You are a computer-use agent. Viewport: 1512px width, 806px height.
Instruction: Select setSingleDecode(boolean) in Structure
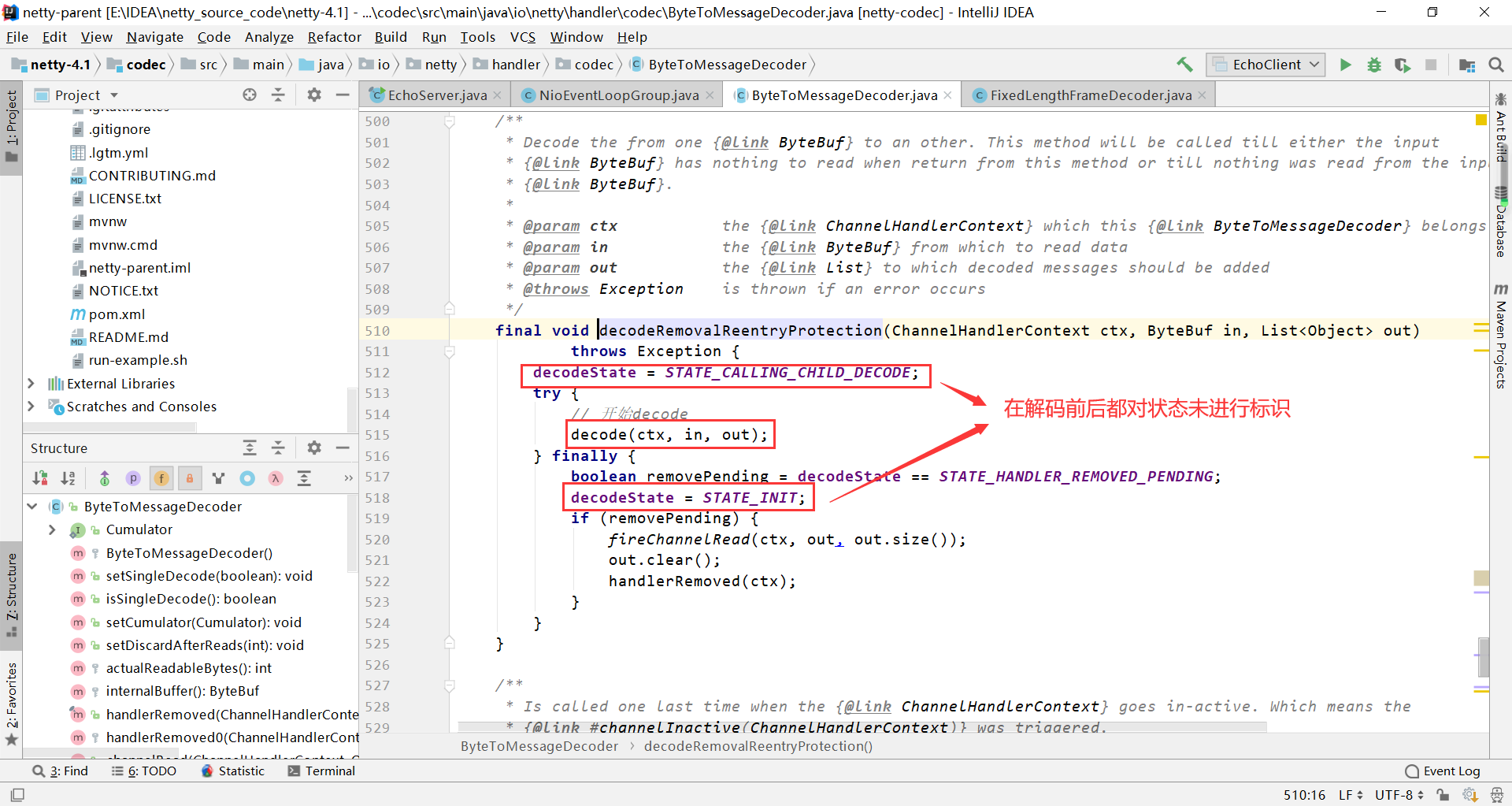[209, 576]
